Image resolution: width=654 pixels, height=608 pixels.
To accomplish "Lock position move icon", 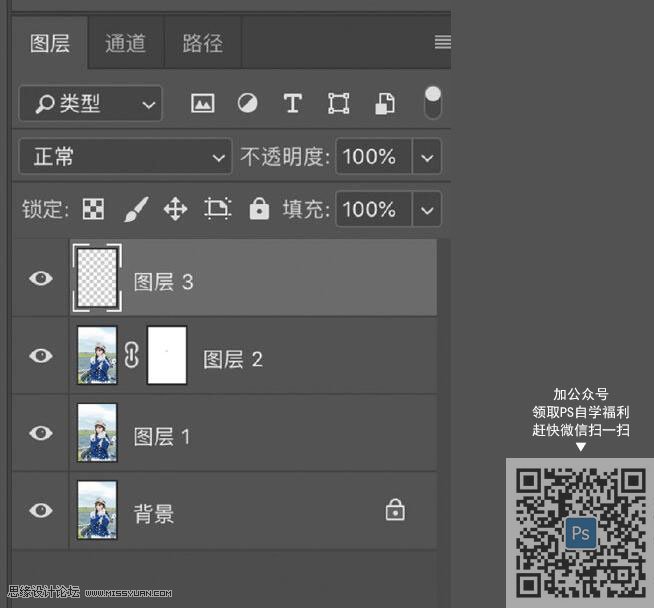I will tap(175, 209).
